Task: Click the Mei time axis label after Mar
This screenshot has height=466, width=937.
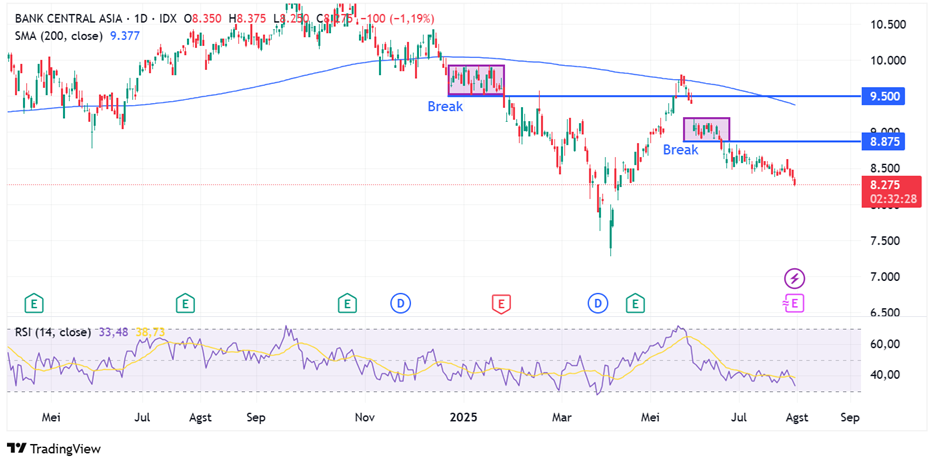Action: [651, 416]
